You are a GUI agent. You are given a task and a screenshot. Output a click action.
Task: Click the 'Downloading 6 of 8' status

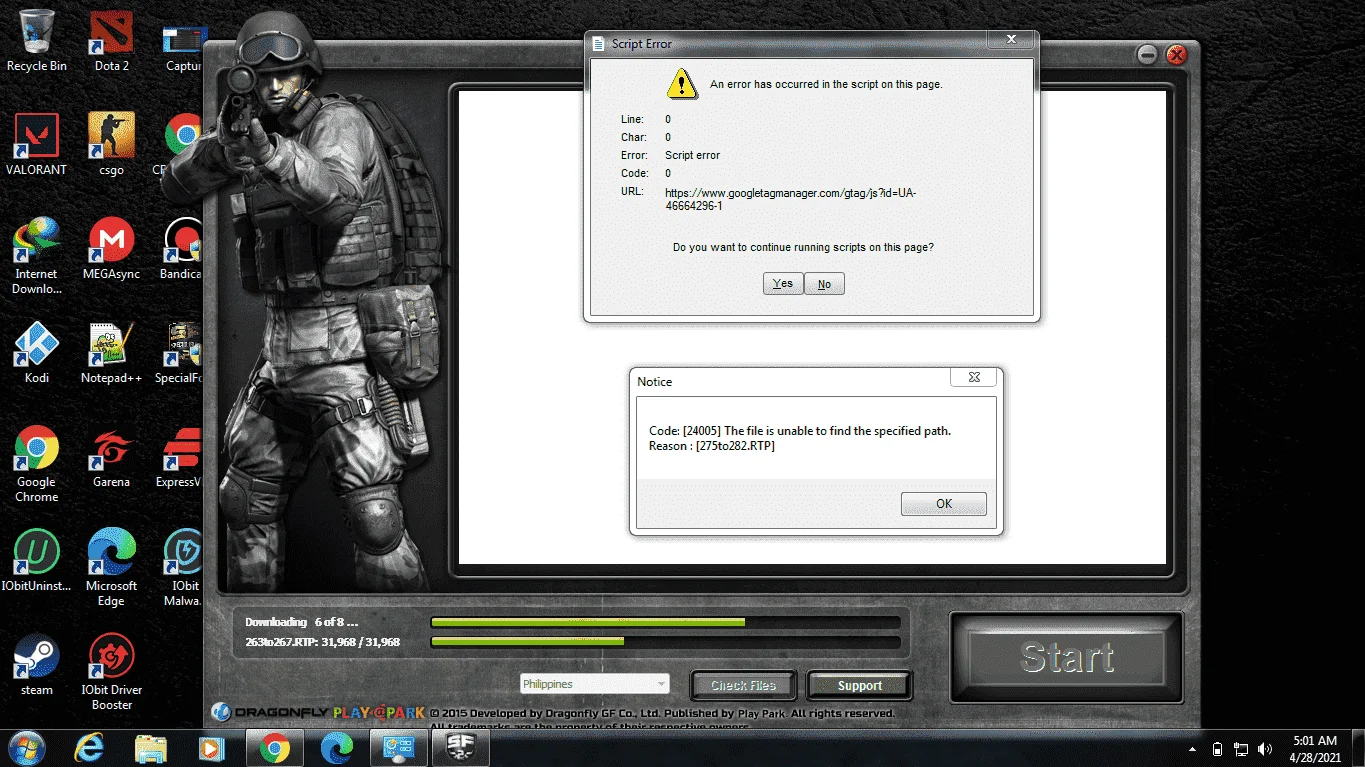[301, 622]
